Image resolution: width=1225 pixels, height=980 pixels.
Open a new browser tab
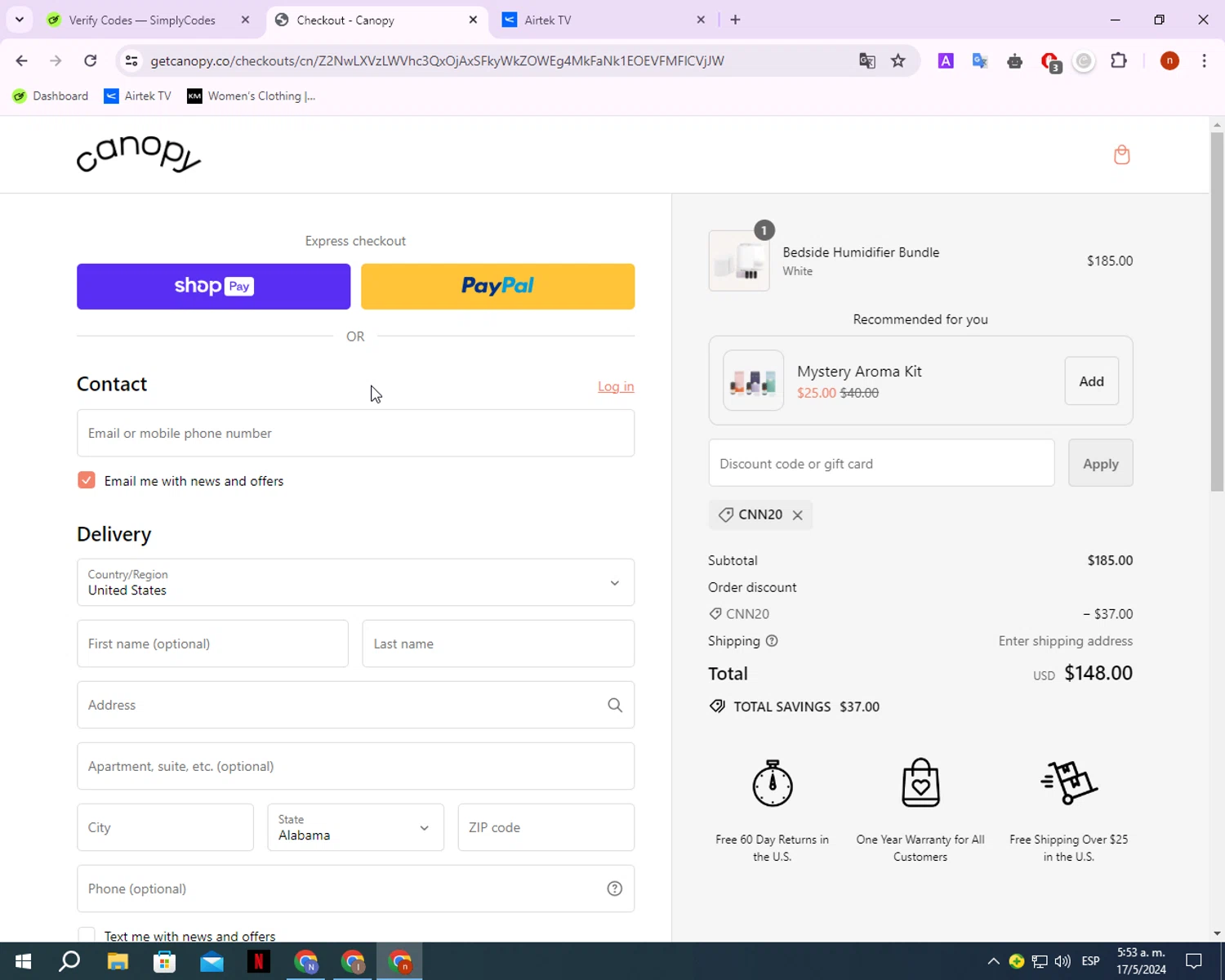(735, 20)
